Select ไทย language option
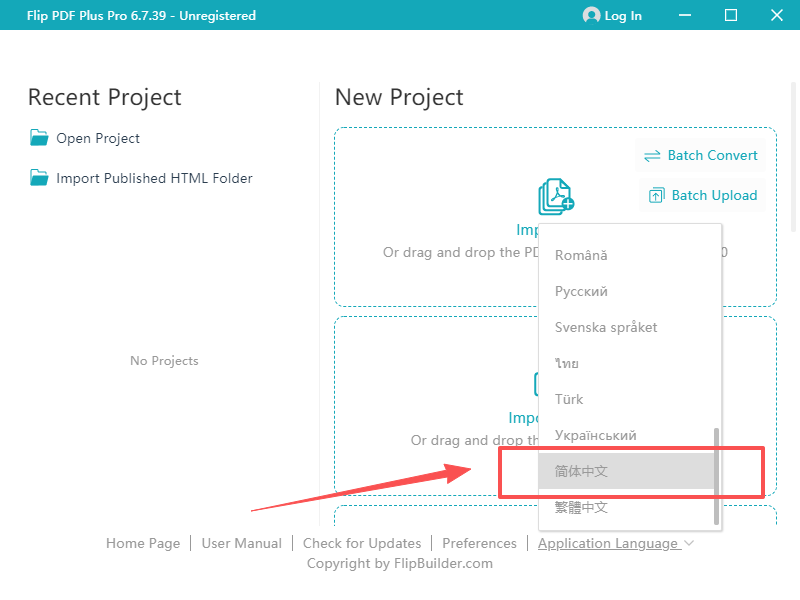This screenshot has height=600, width=800. point(567,363)
